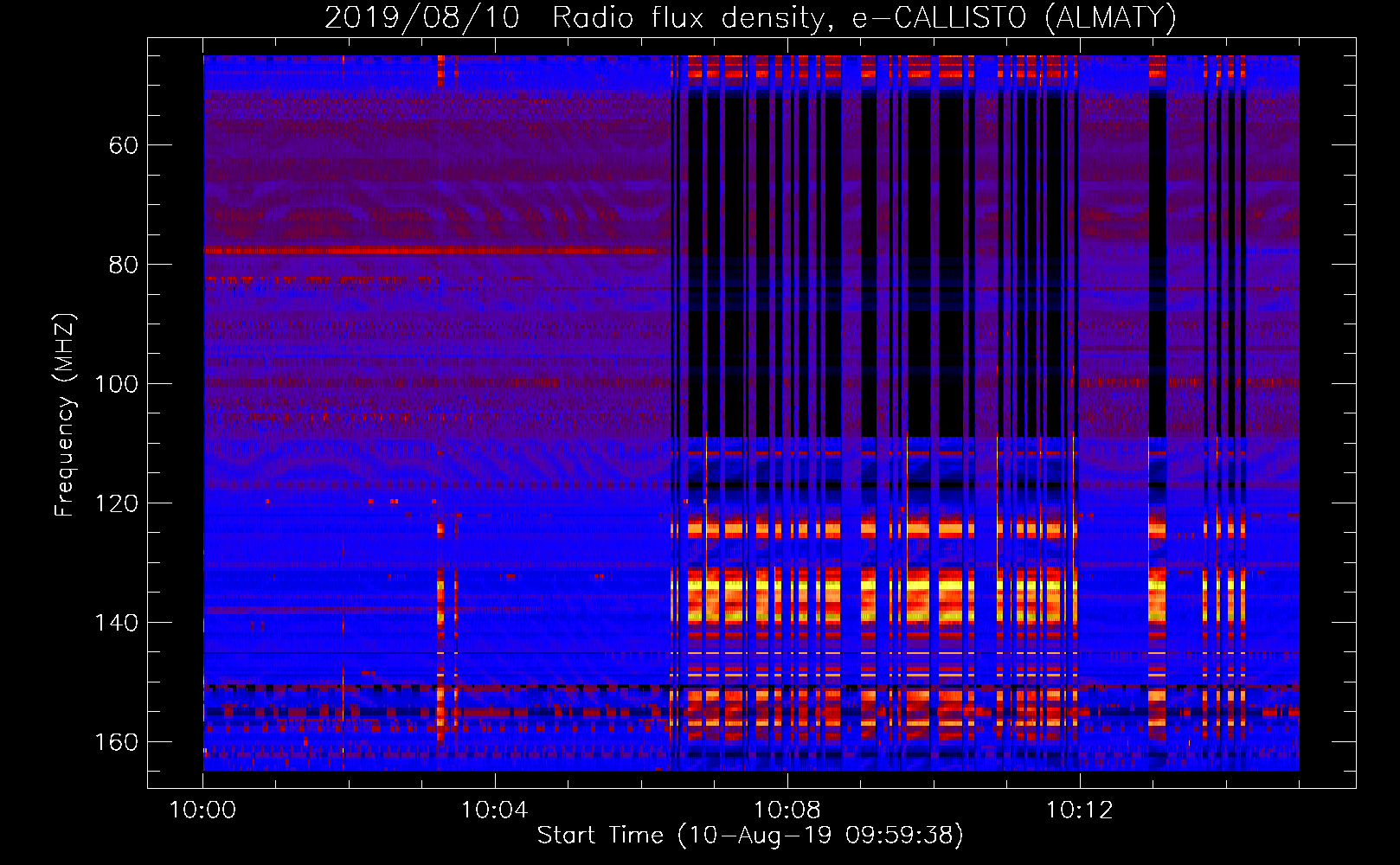Select the date 2019/08/10 in the title

click(421, 17)
